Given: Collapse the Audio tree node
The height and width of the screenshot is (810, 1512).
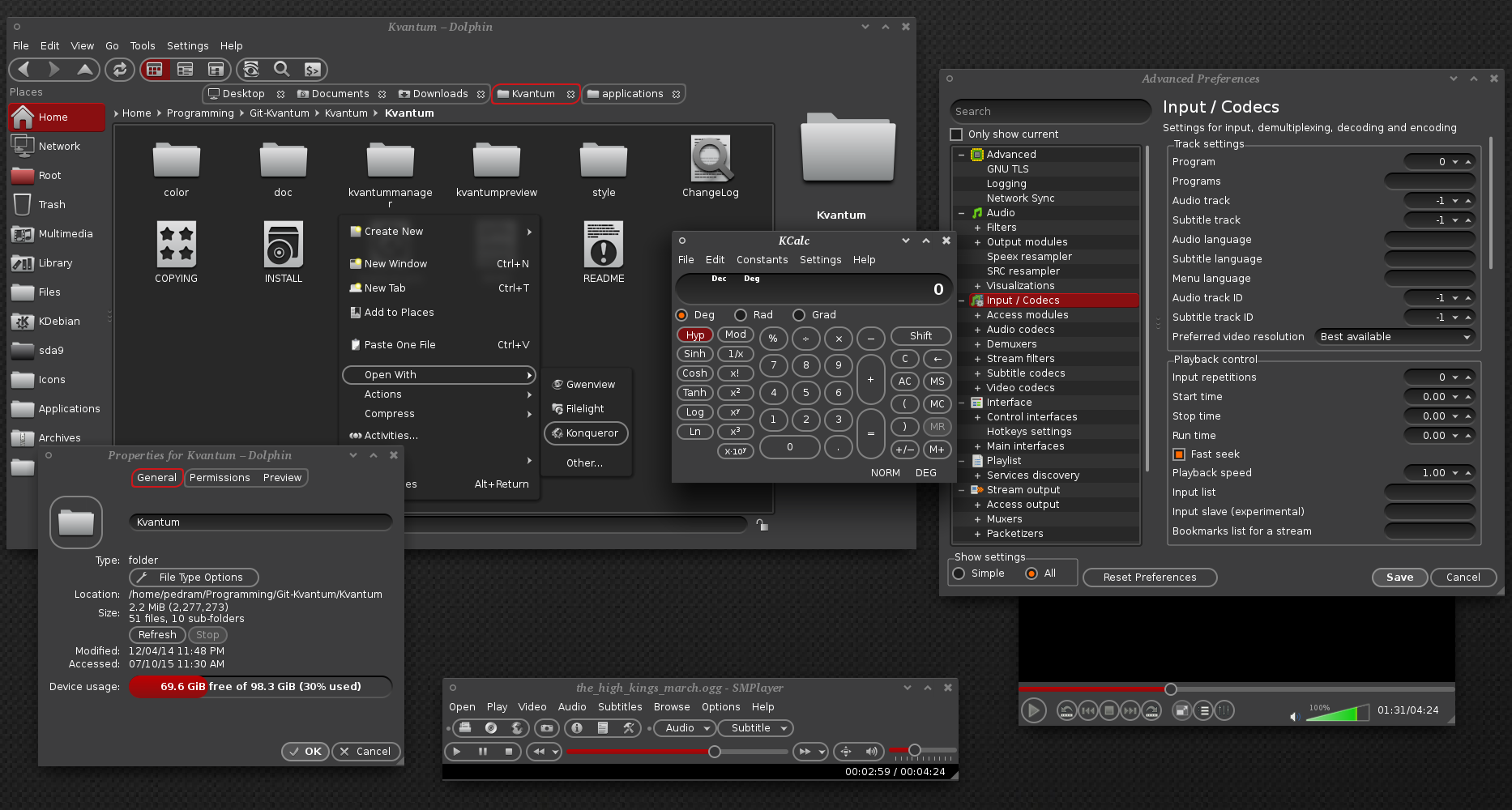Looking at the screenshot, I should click(961, 213).
